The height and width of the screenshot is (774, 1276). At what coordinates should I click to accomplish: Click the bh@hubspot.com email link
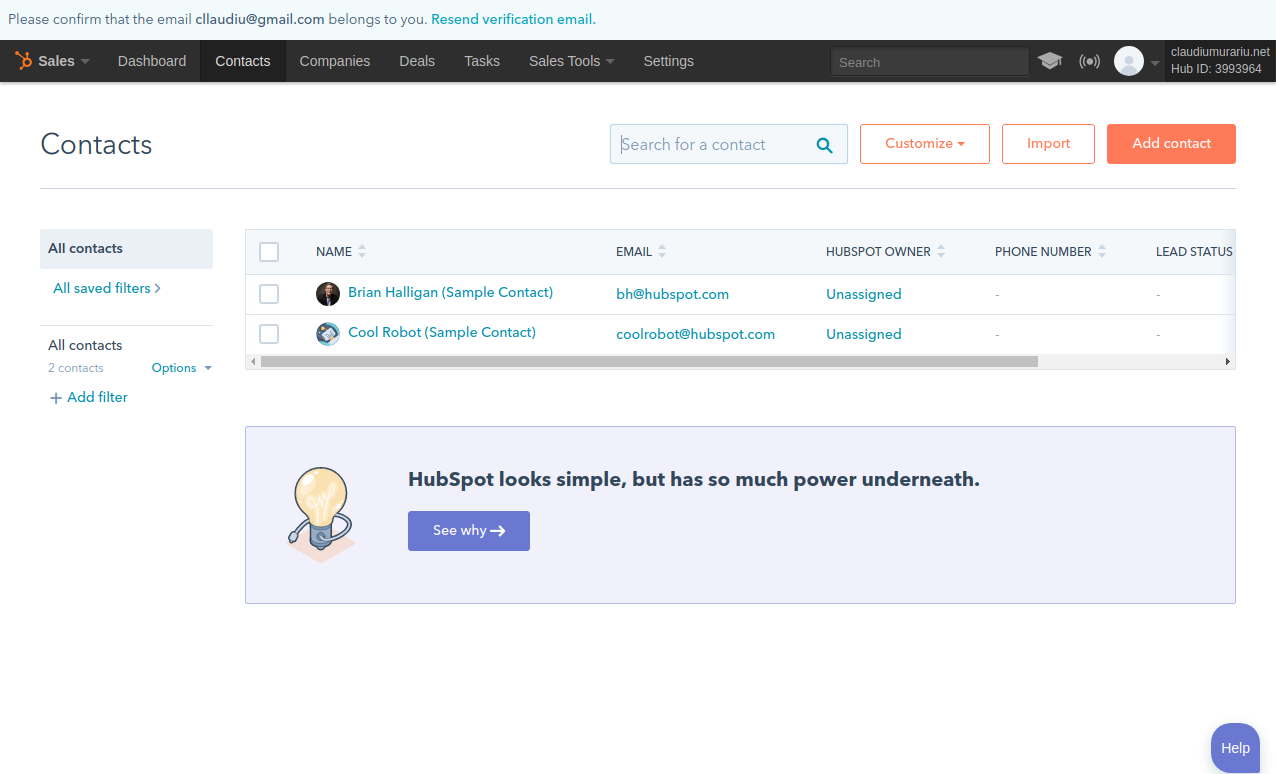[x=672, y=294]
